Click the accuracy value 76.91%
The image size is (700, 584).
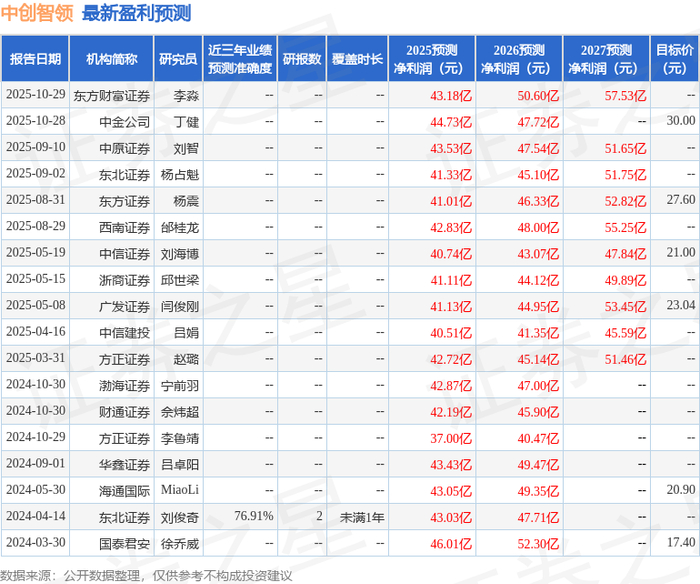254,516
